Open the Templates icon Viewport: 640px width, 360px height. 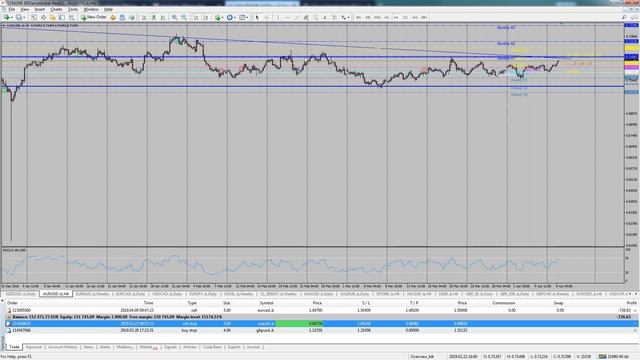pos(242,18)
